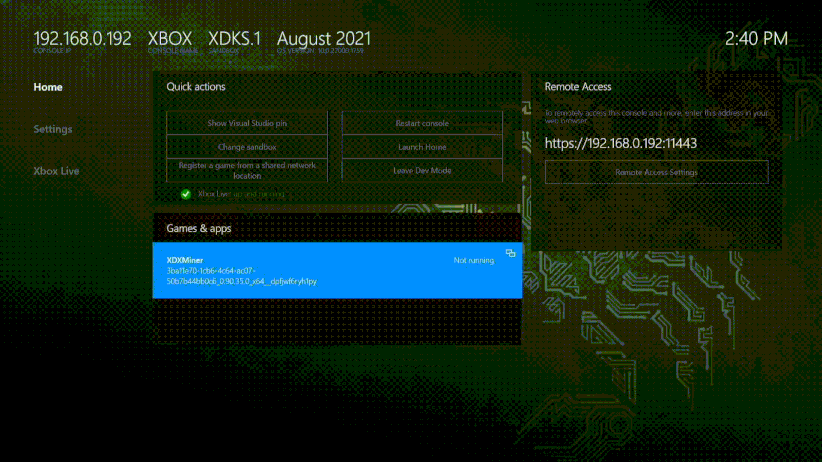Image resolution: width=822 pixels, height=462 pixels.
Task: Click the Change sandbox button
Action: point(247,147)
